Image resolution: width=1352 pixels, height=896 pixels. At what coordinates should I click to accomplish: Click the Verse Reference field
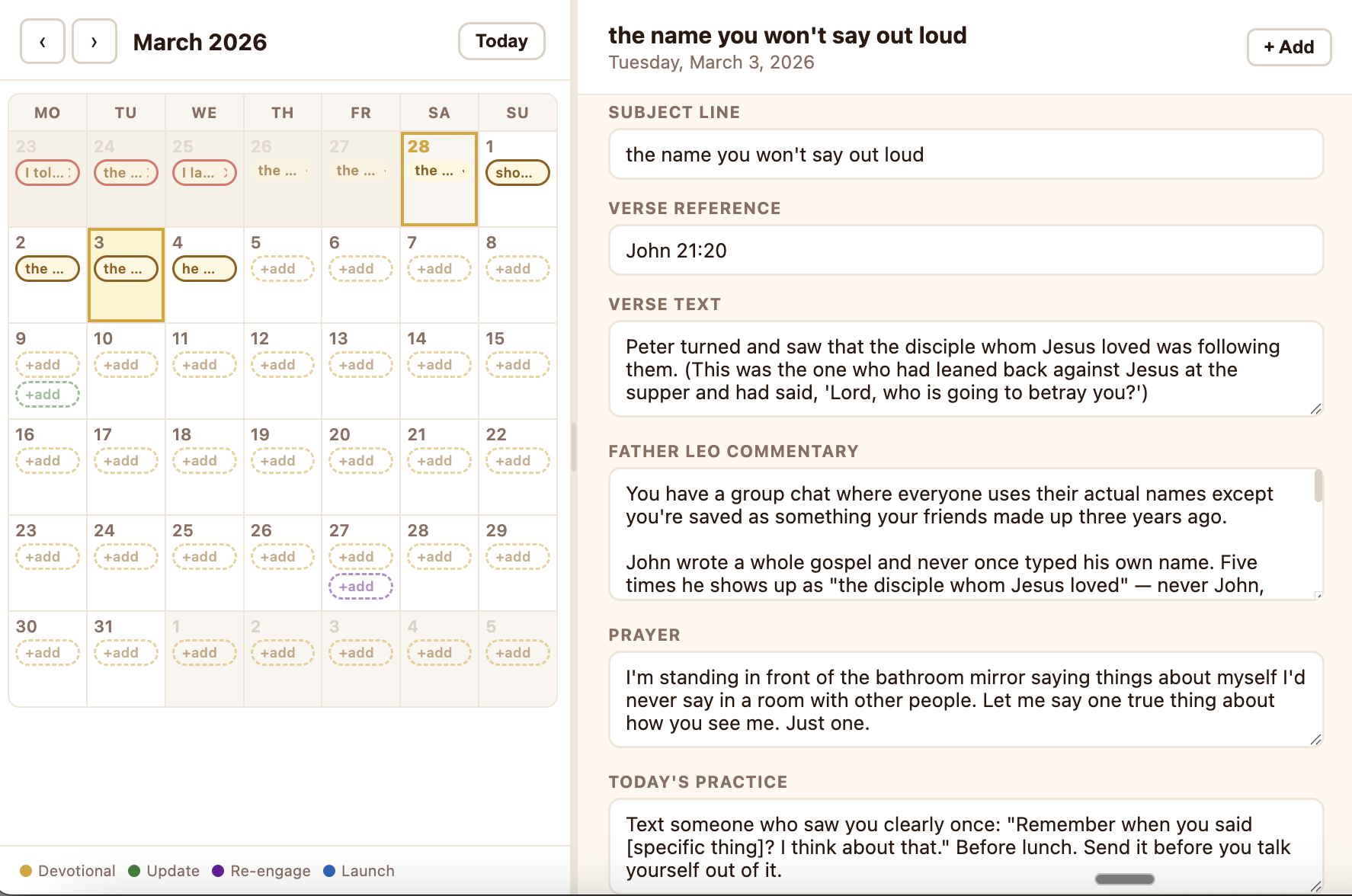[x=966, y=250]
